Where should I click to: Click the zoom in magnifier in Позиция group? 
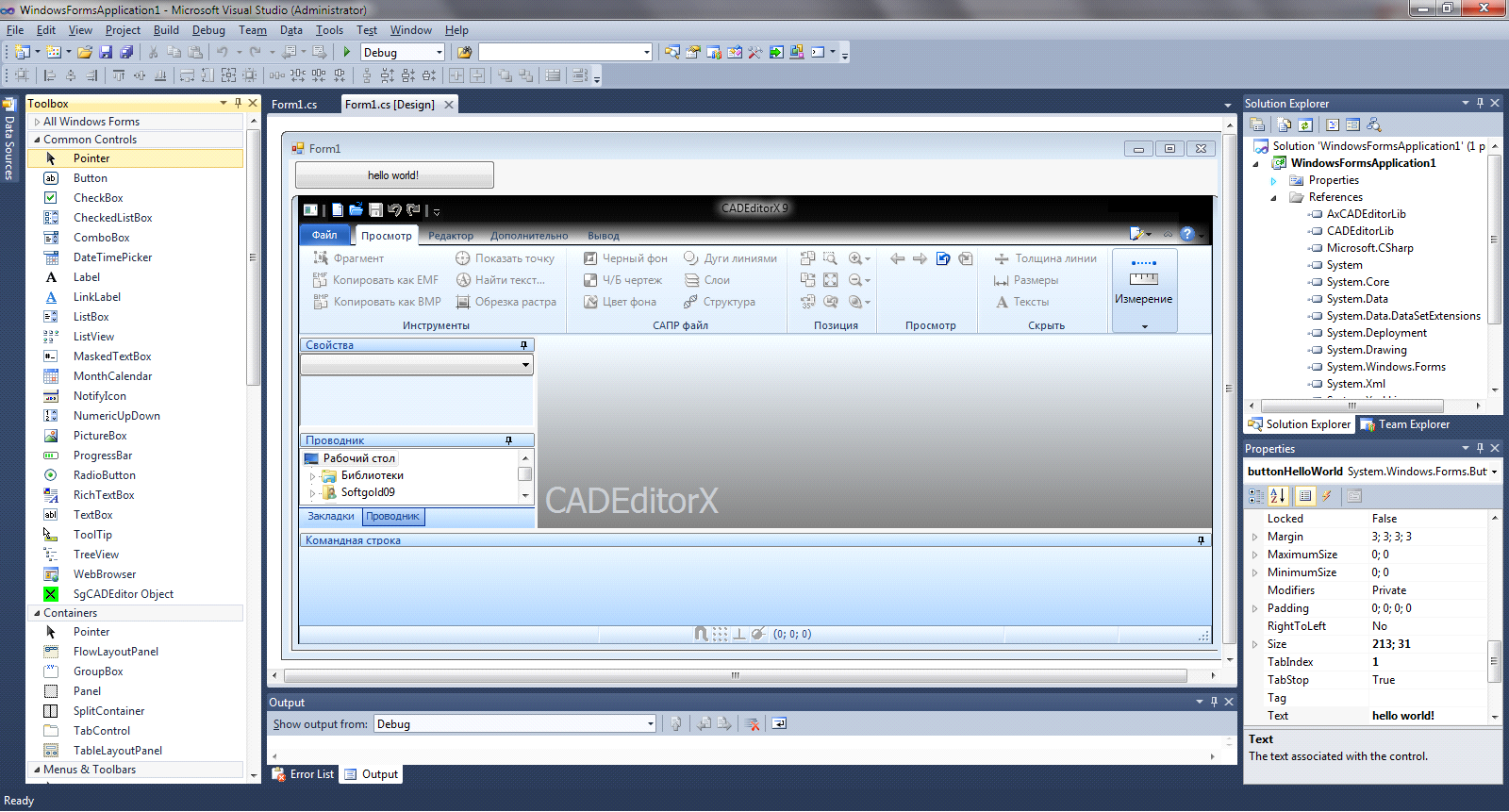click(855, 258)
